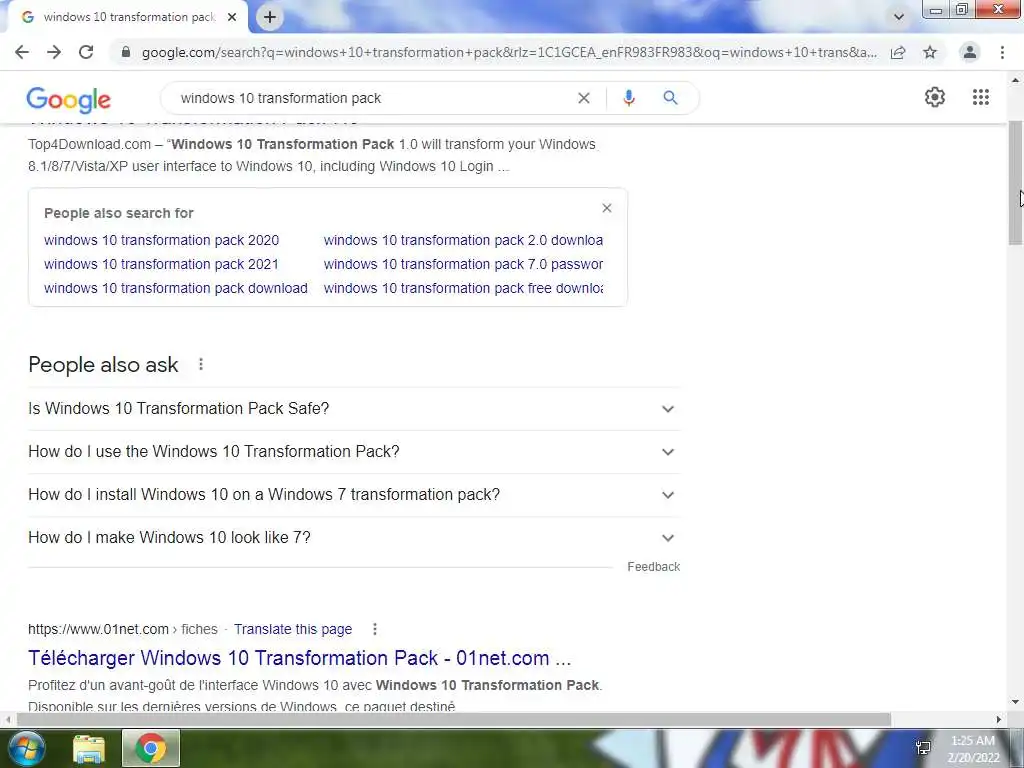The width and height of the screenshot is (1024, 768).
Task: Go back with the browser back arrow
Action: 22,52
